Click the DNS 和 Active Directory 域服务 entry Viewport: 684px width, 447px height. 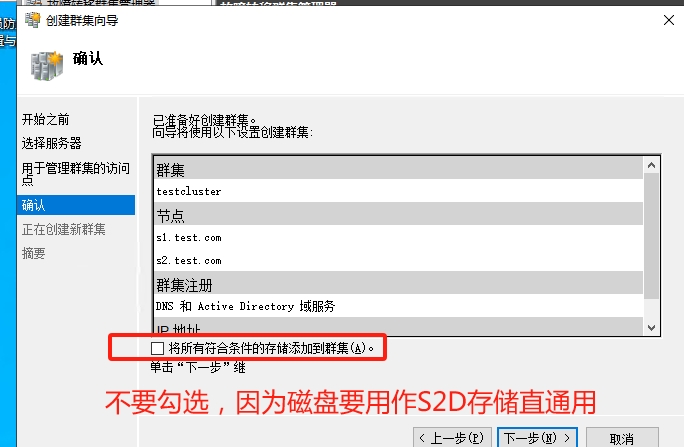399,306
